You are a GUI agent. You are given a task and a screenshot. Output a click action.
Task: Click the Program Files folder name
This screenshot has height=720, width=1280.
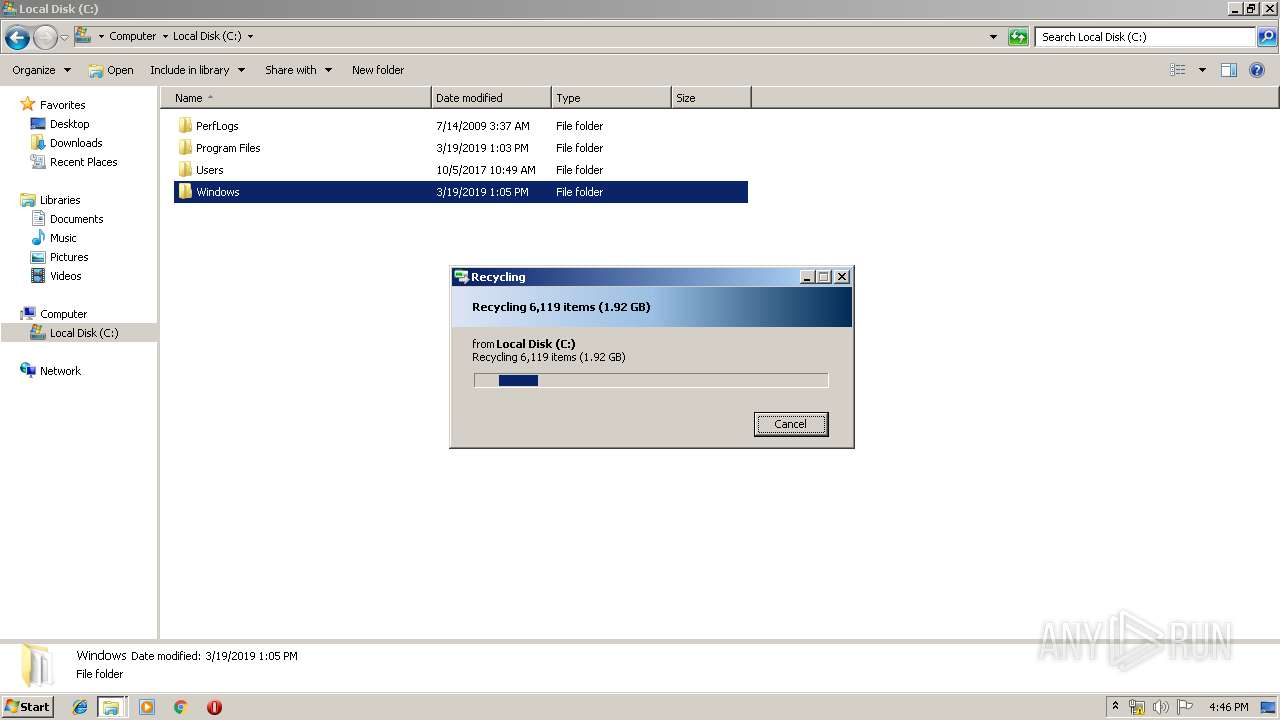tap(228, 148)
